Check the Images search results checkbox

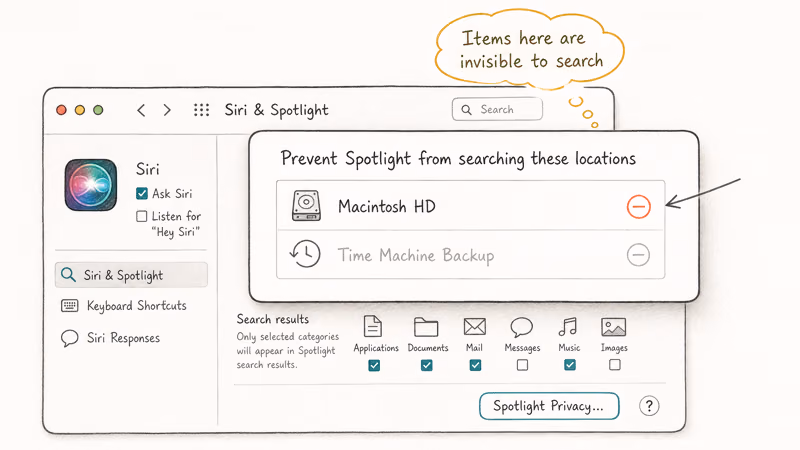[x=615, y=365]
